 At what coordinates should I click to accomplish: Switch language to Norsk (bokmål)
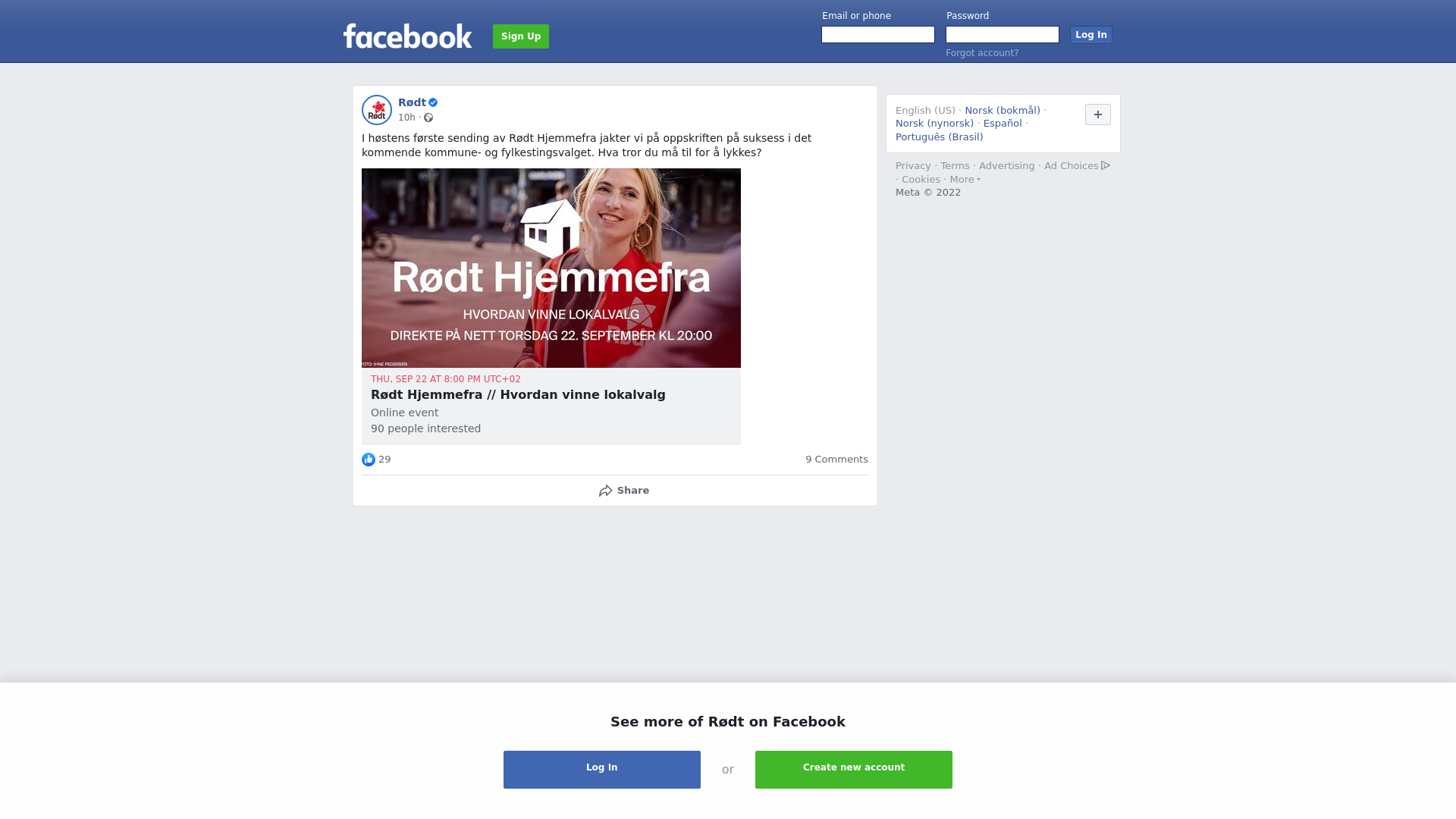coord(1003,111)
